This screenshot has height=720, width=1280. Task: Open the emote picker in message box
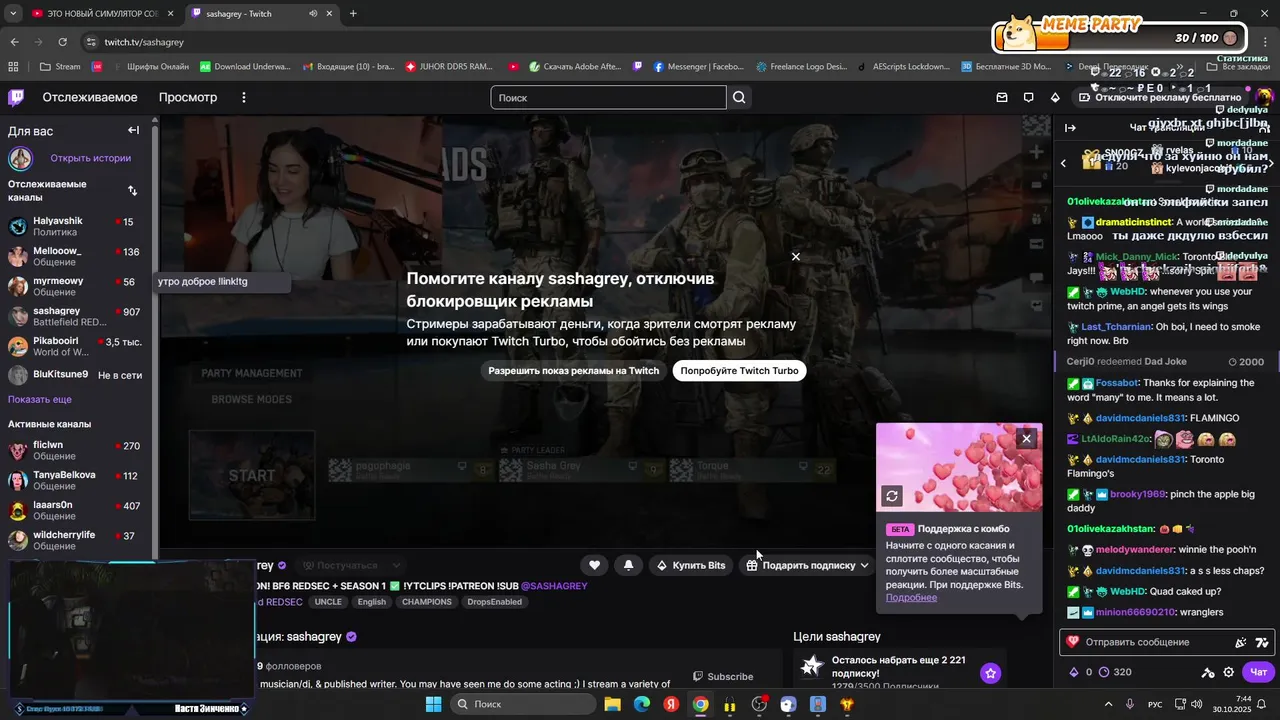tap(1262, 642)
